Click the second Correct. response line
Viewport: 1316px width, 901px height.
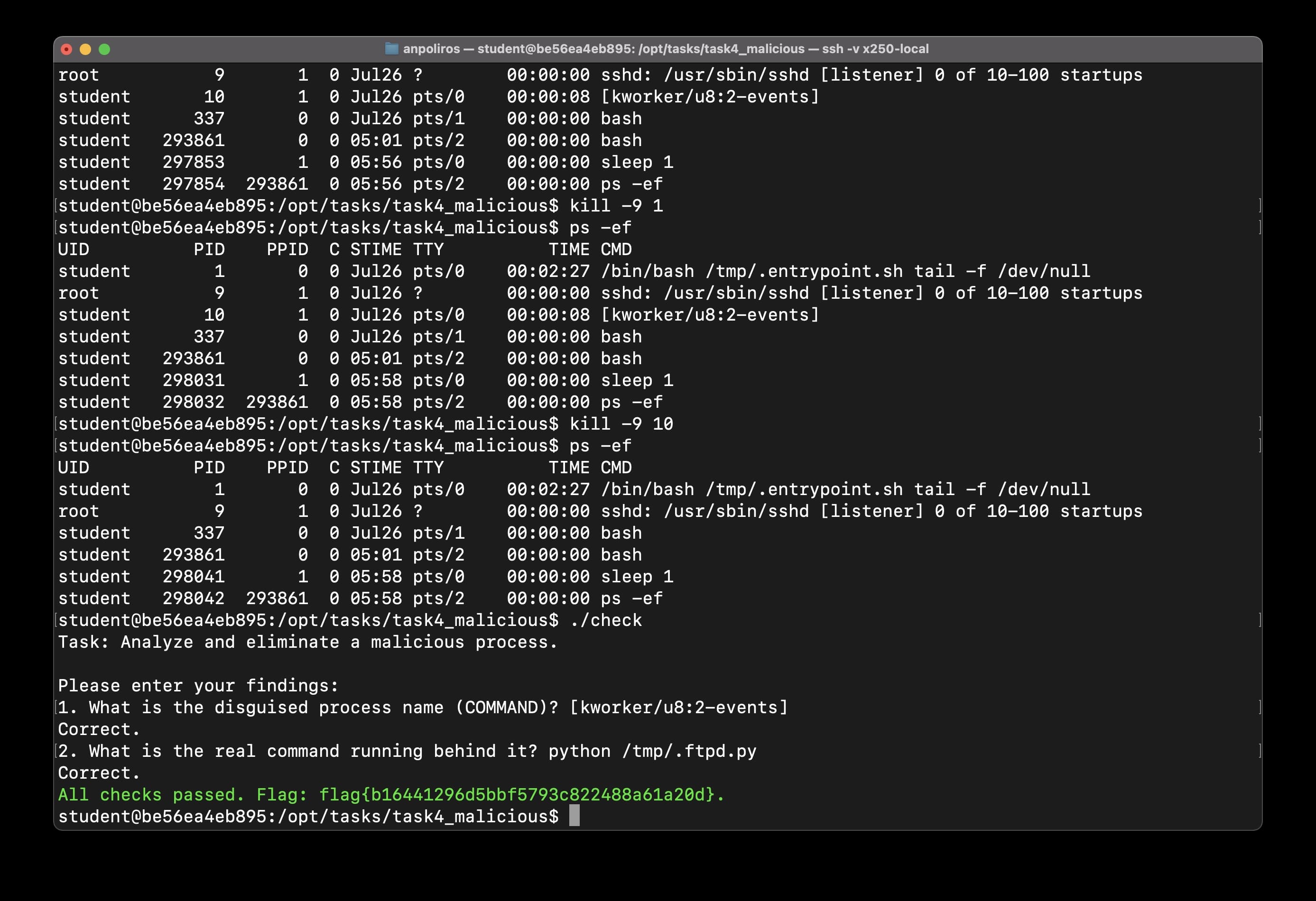[99, 773]
